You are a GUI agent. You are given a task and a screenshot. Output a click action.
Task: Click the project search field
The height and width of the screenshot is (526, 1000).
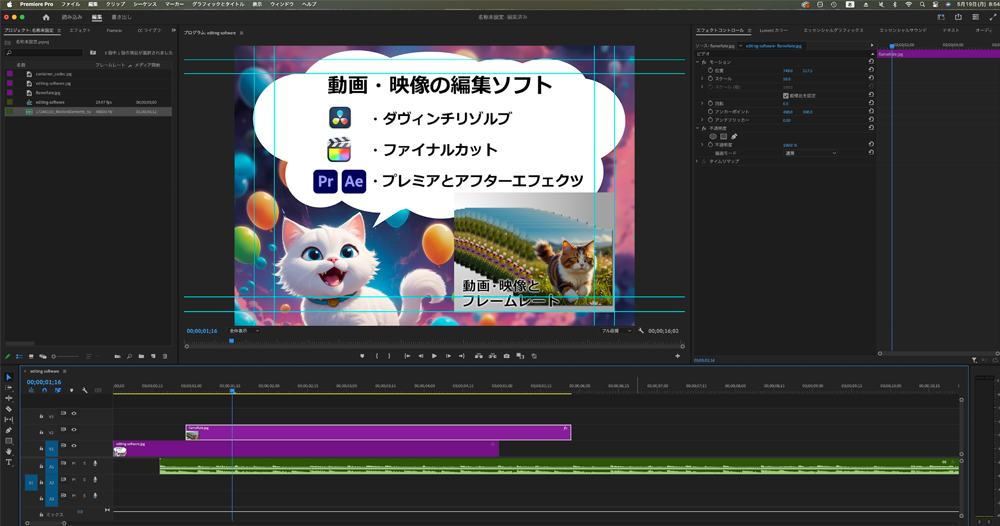point(45,53)
